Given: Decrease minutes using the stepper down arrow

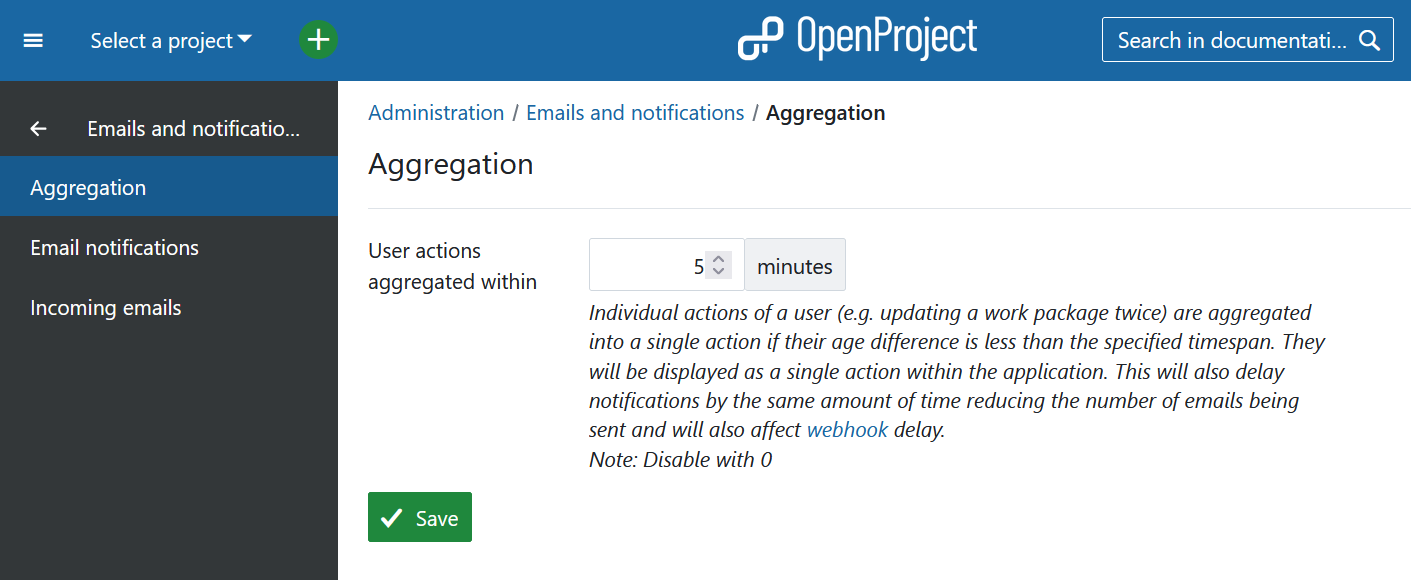Looking at the screenshot, I should pos(718,271).
